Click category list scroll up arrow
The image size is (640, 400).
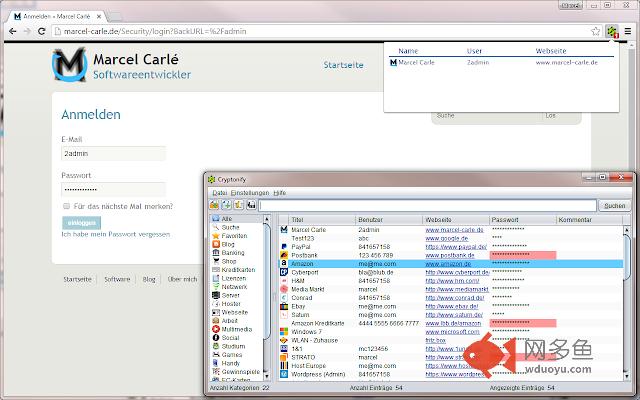tap(267, 219)
